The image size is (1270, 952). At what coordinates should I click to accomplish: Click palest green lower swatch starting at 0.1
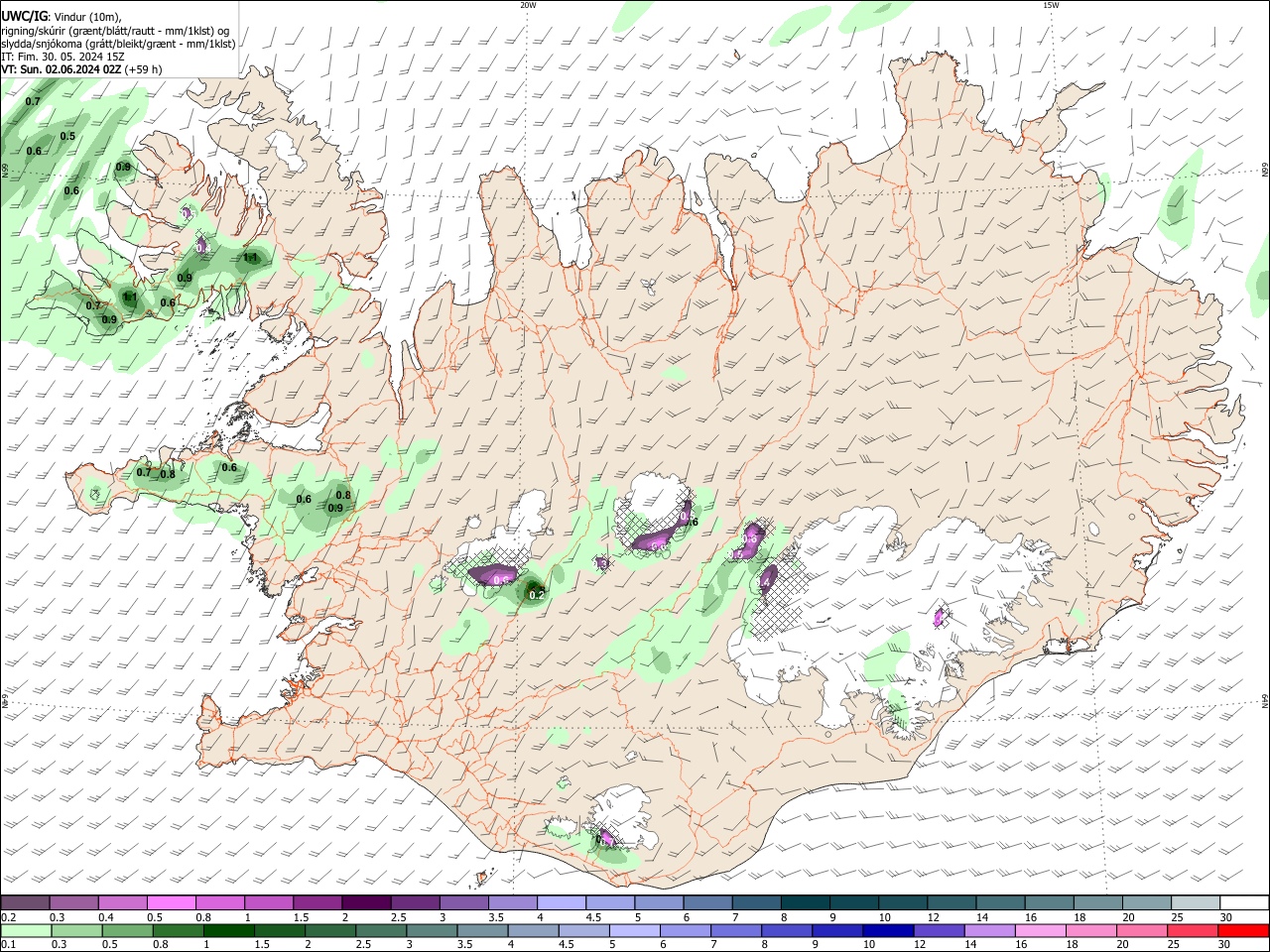(x=26, y=930)
